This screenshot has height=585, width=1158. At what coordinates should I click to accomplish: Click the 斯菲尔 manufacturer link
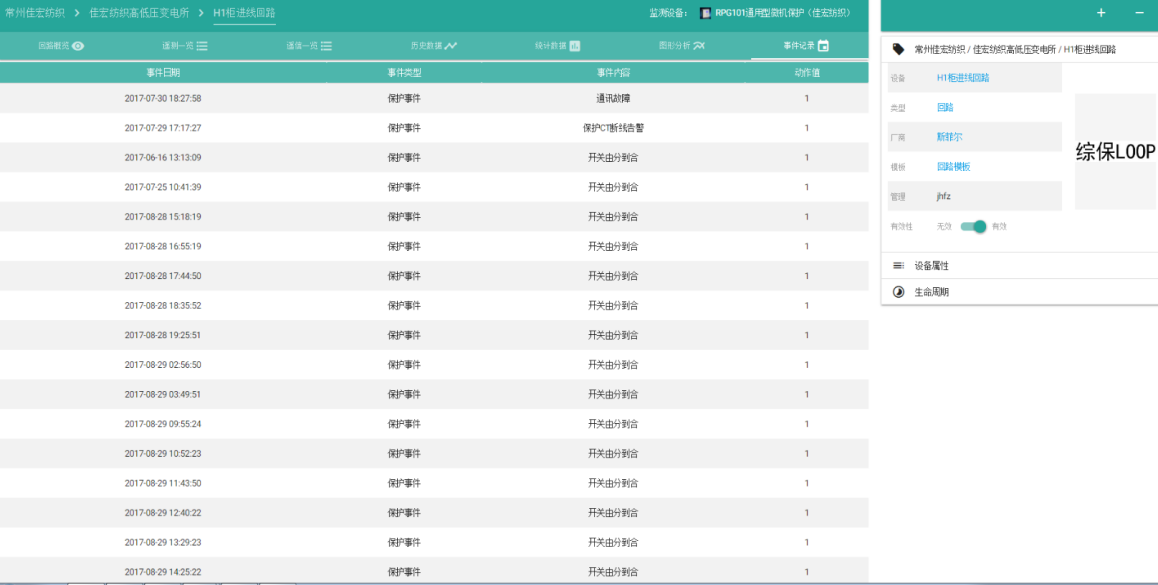coord(949,137)
